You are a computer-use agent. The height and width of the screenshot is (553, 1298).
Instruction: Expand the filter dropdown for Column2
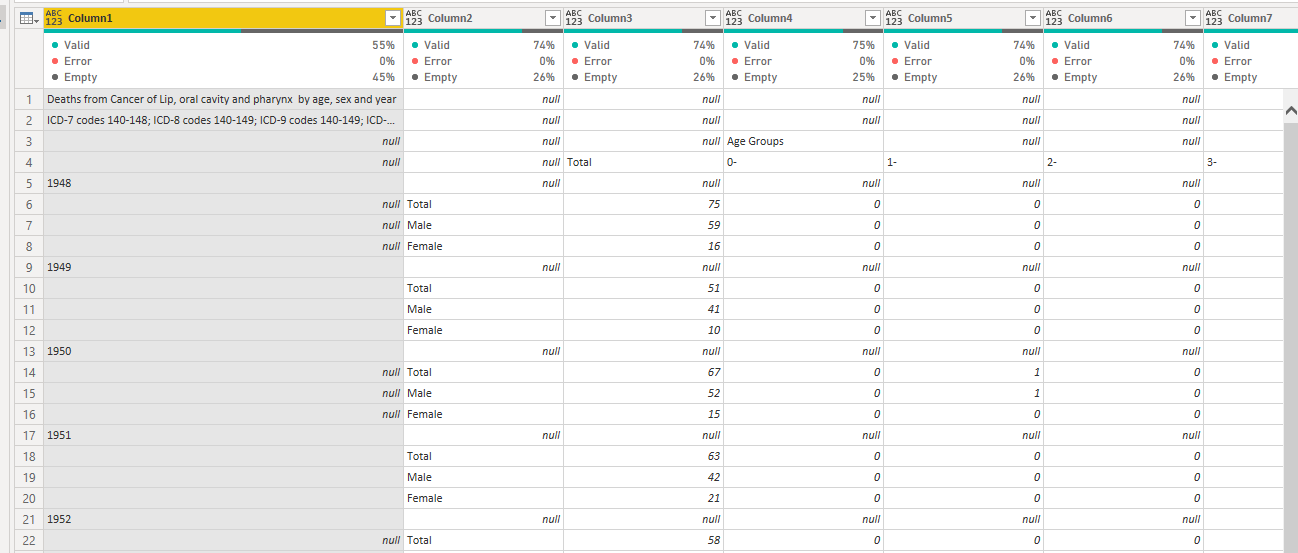pos(553,18)
